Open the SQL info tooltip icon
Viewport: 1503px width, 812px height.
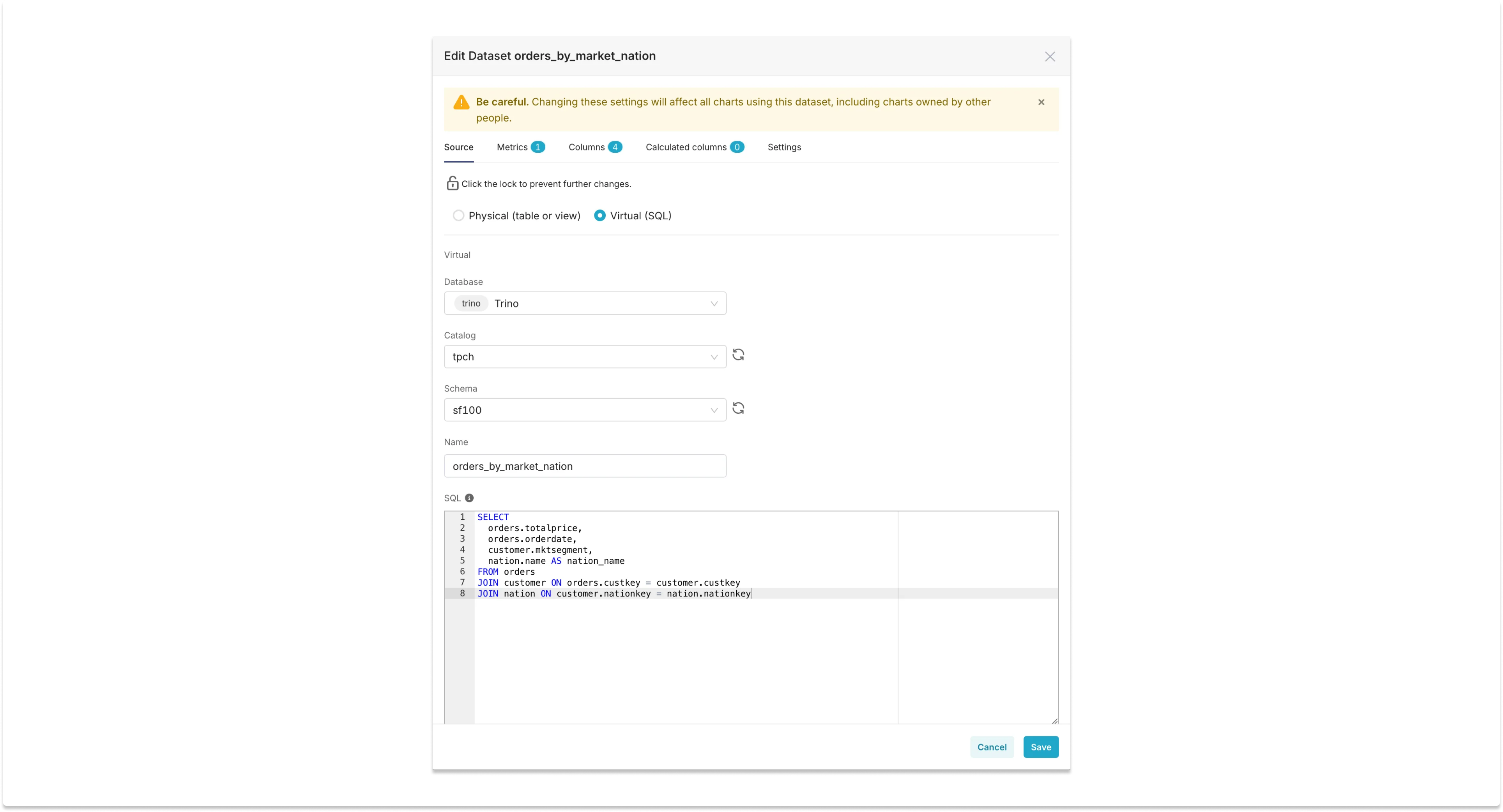pos(469,498)
